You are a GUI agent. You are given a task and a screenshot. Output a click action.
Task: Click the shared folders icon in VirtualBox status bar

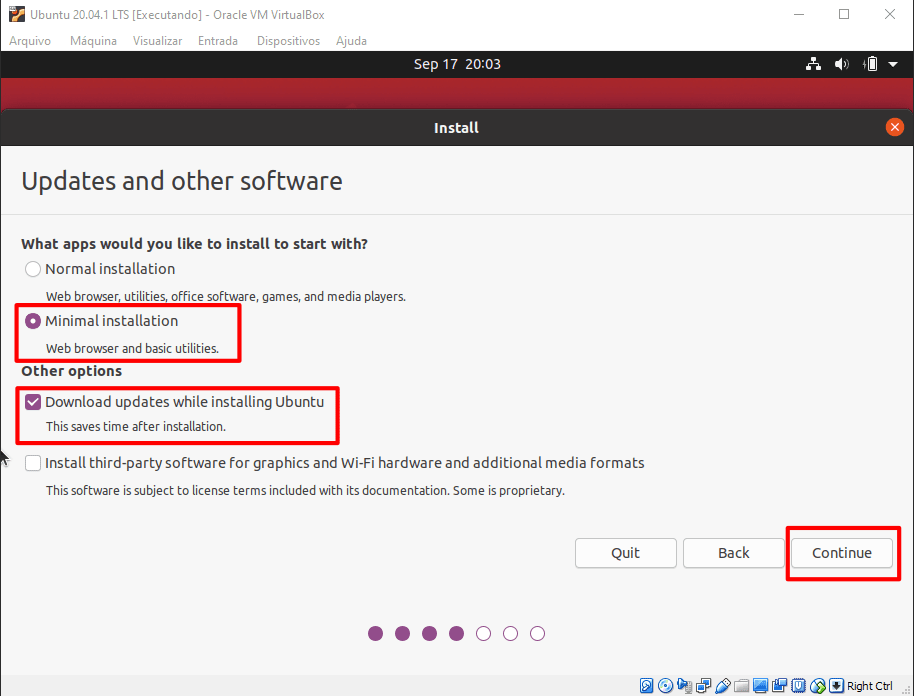coord(741,686)
